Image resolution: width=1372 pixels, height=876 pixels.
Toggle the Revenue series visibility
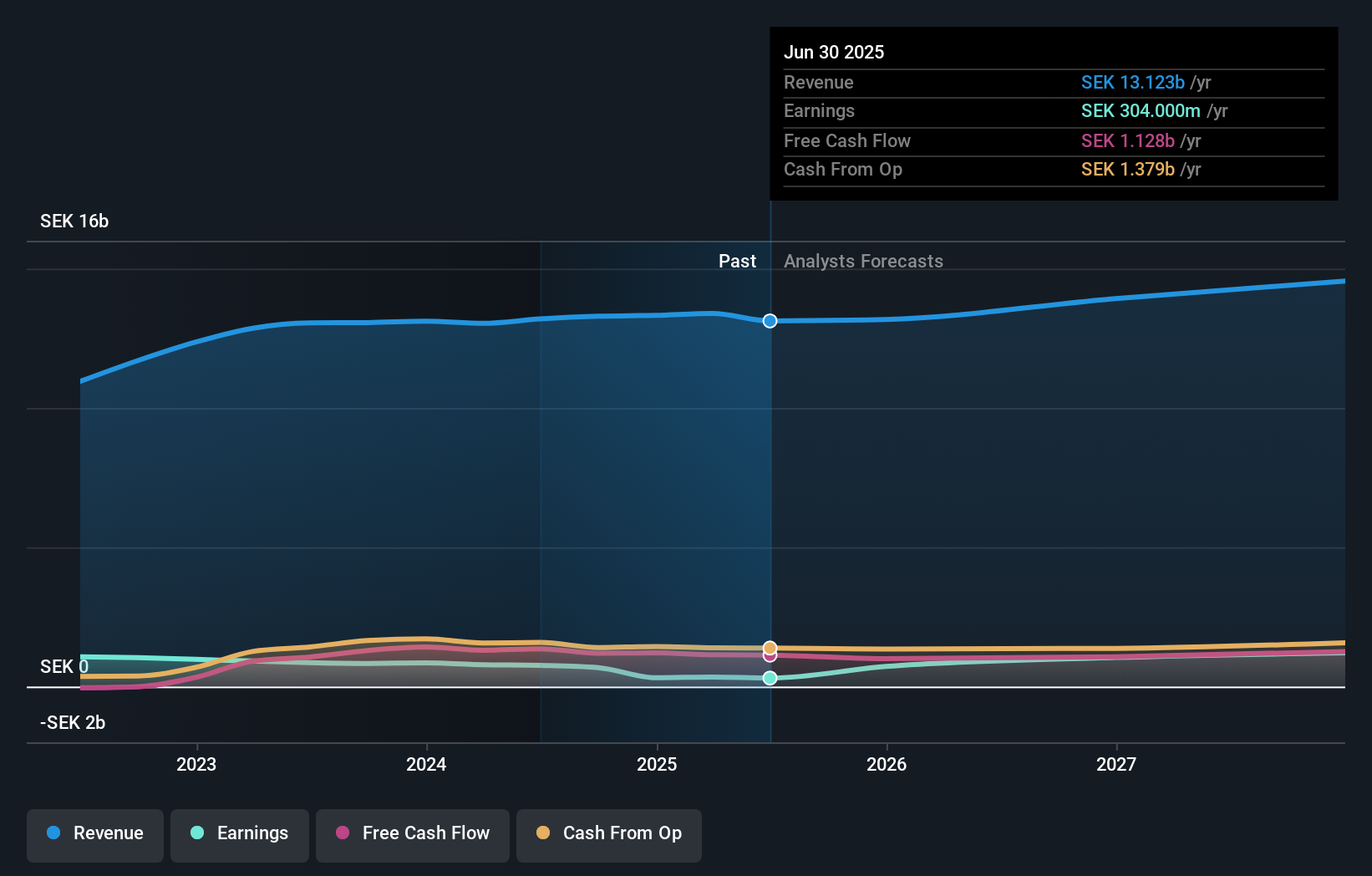coord(94,834)
